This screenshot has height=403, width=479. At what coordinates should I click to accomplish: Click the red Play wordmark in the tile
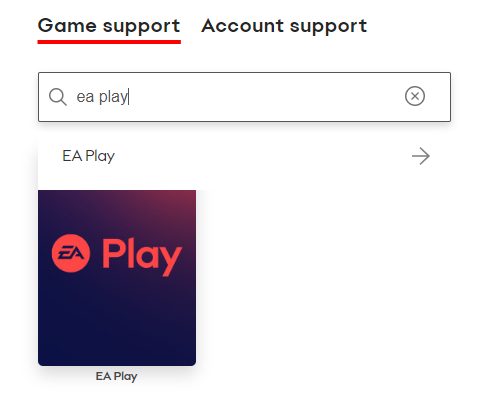point(142,257)
